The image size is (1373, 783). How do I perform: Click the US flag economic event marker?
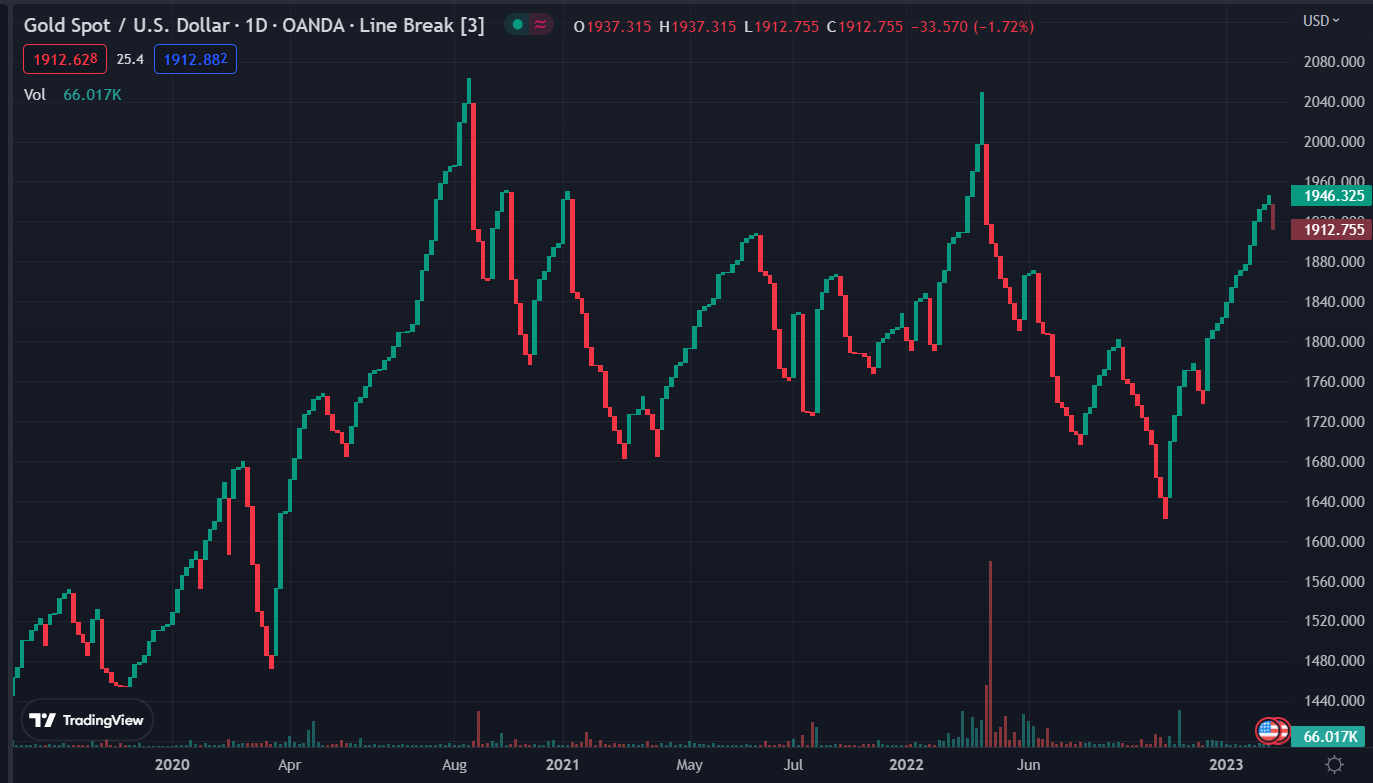[x=1271, y=731]
